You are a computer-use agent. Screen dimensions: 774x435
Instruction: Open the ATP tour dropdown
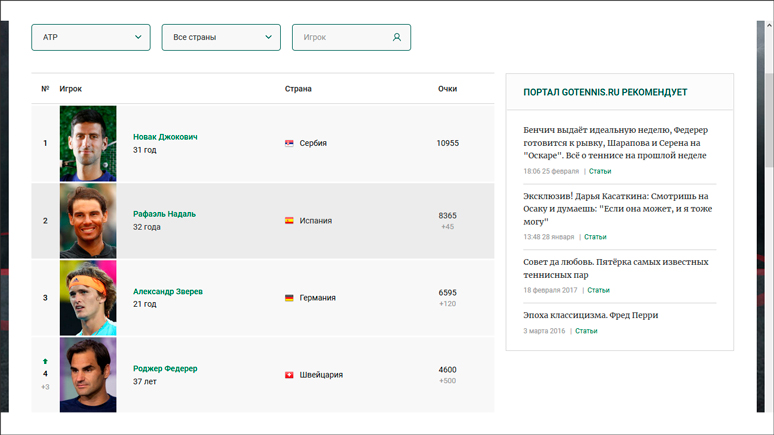[x=91, y=38]
